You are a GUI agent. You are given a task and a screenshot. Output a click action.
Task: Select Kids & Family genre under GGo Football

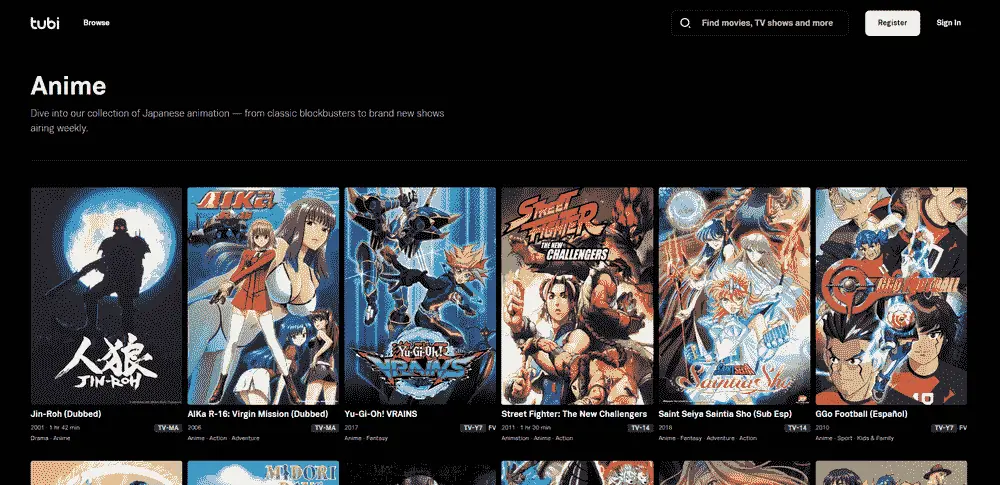876,438
